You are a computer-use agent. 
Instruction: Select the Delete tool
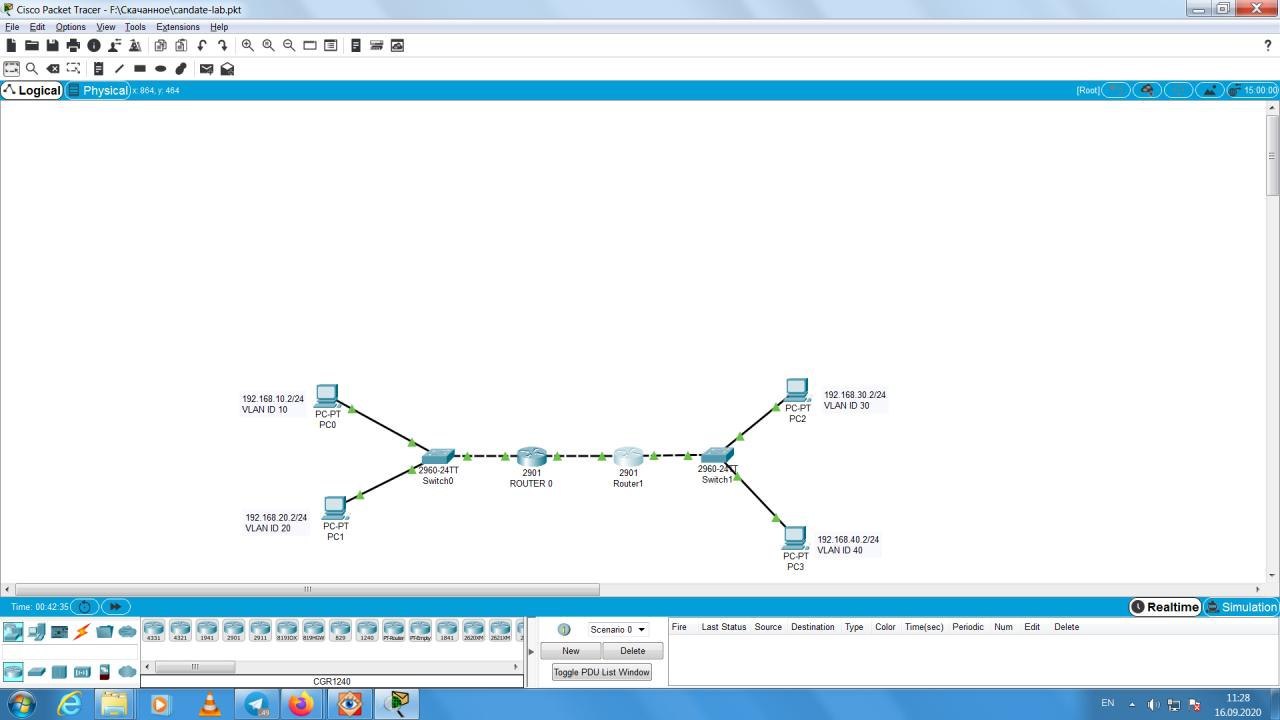[x=53, y=69]
